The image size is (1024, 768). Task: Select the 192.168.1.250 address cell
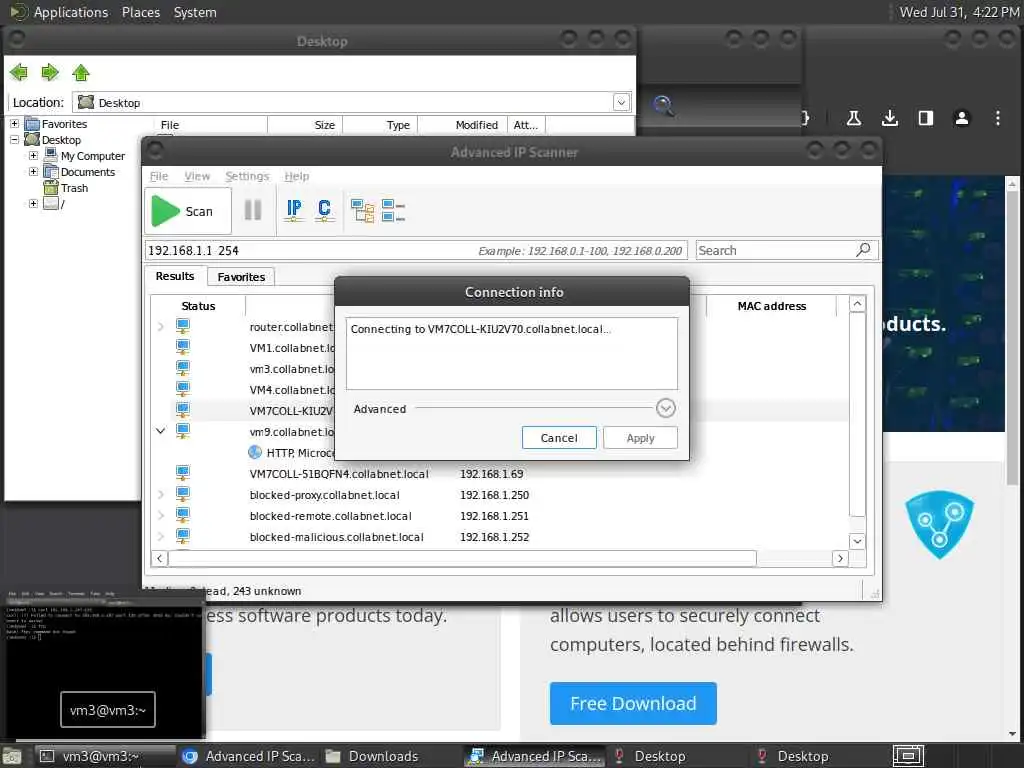pos(494,495)
